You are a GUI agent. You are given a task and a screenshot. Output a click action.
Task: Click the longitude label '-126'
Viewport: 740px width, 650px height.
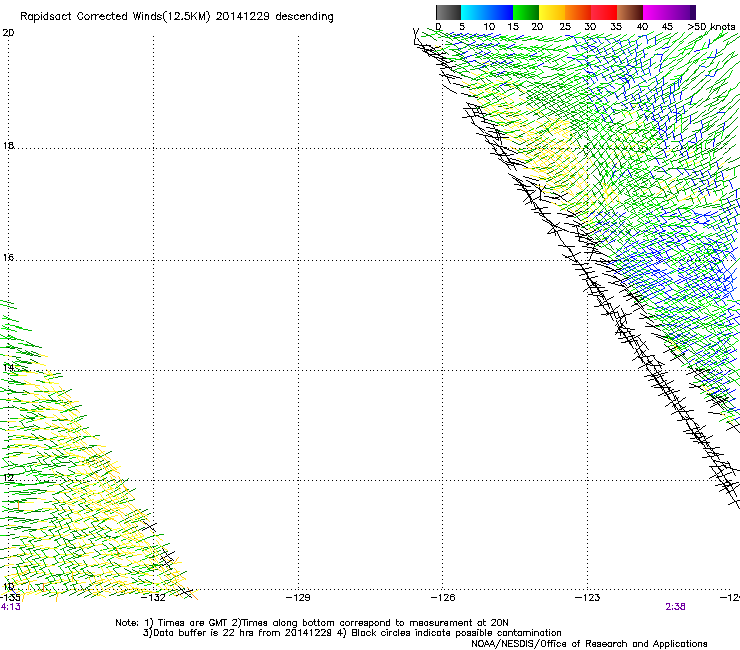[x=443, y=598]
